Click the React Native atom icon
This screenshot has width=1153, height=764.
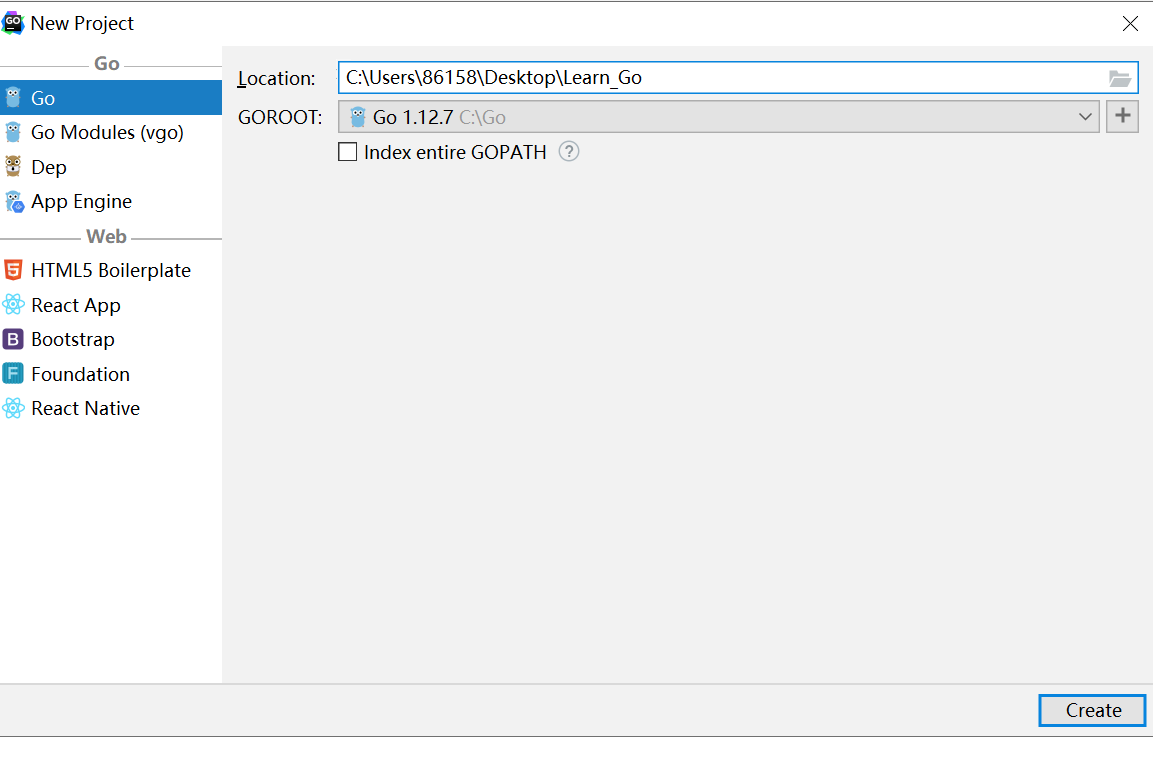tap(13, 408)
